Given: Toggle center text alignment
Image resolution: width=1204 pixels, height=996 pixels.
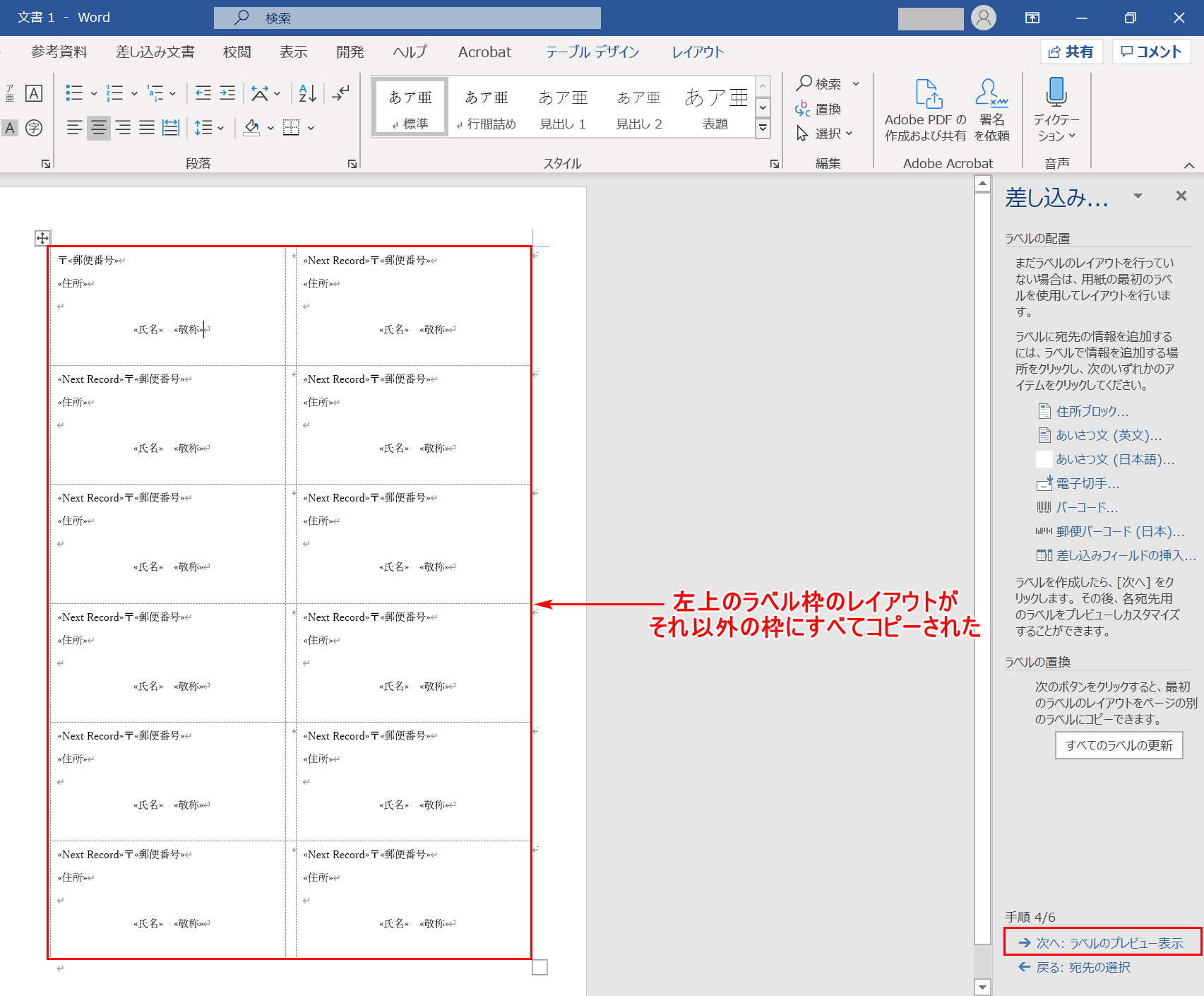Looking at the screenshot, I should click(x=99, y=128).
